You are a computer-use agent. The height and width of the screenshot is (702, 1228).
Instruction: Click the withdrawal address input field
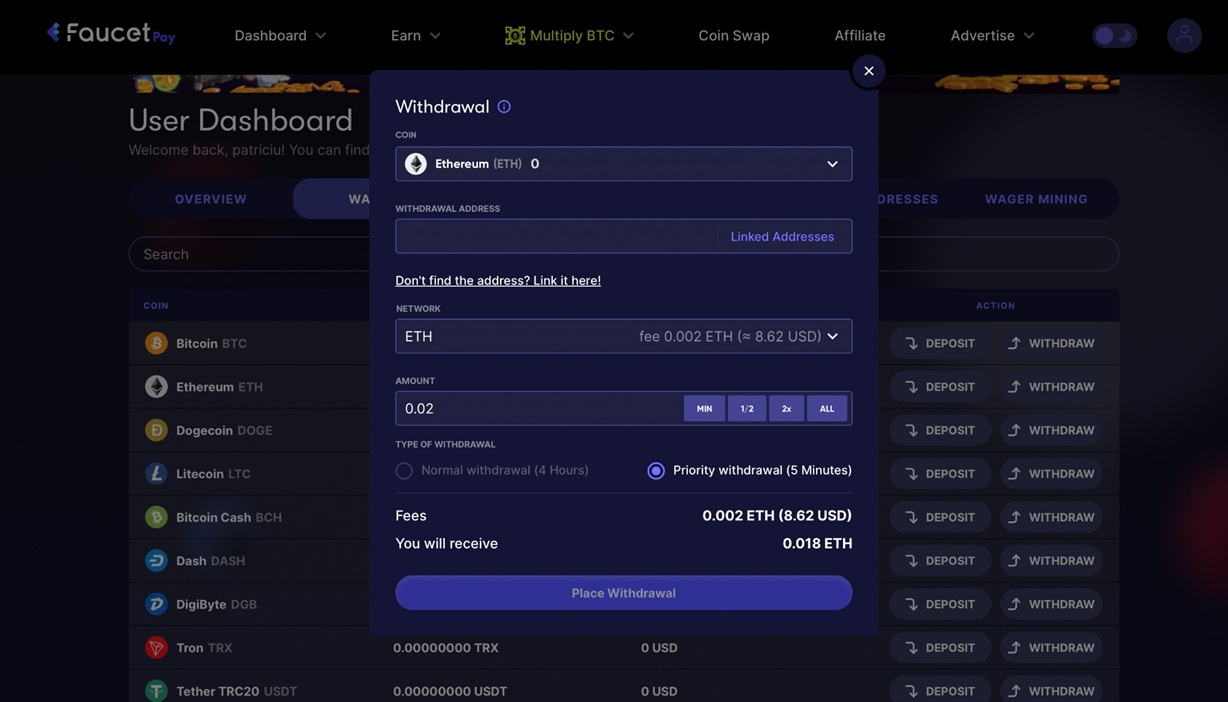(x=556, y=237)
